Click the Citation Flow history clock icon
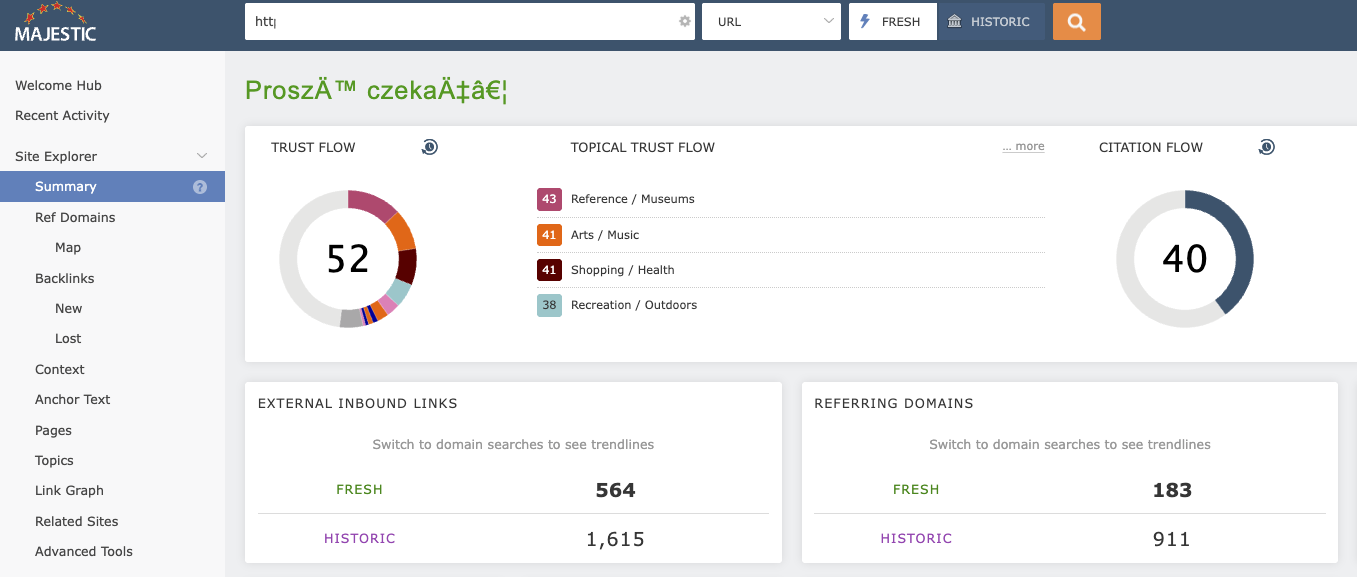1357x577 pixels. point(1266,147)
